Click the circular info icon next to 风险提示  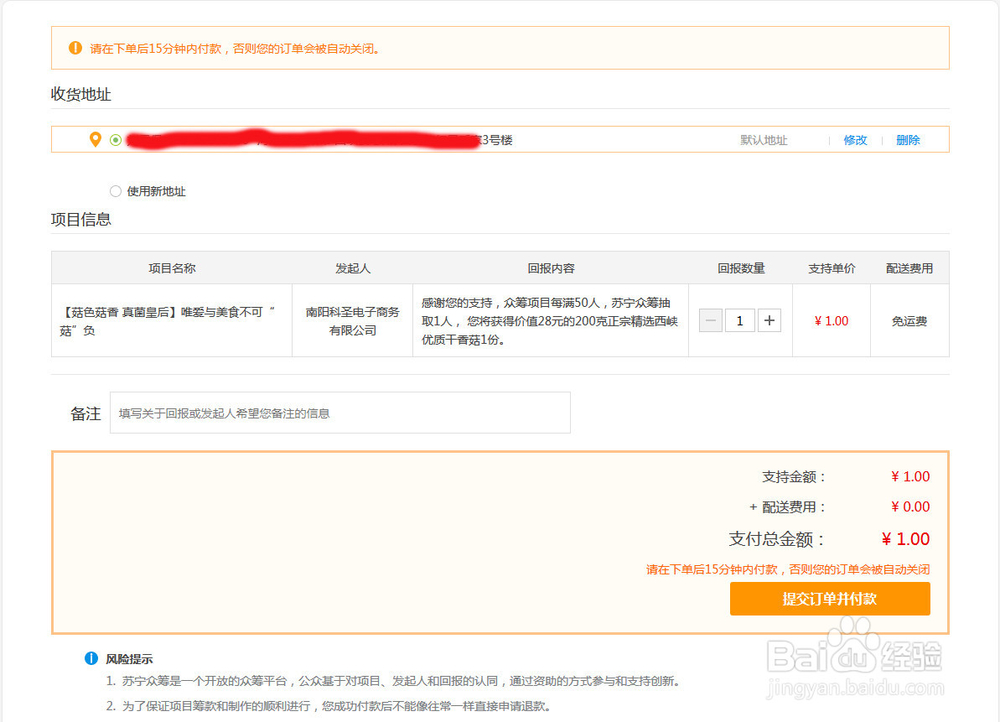(91, 657)
